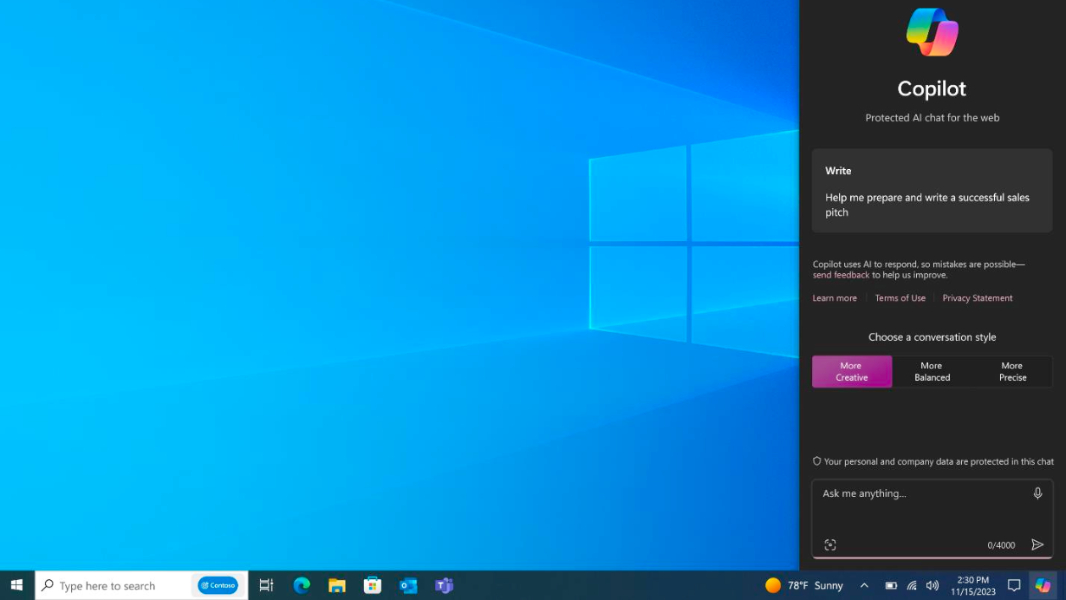Select the image capture icon in the chat box

pyautogui.click(x=830, y=544)
